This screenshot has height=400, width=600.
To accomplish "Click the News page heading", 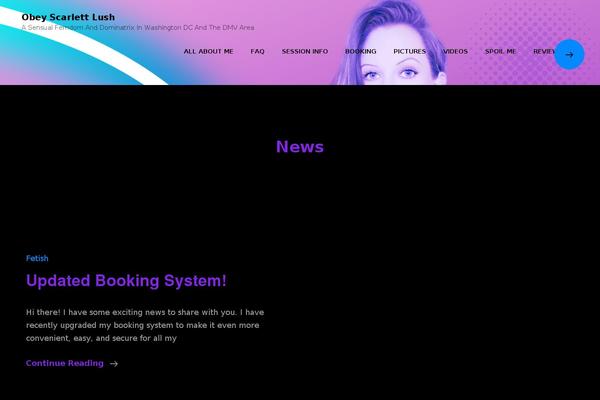I will [x=300, y=147].
